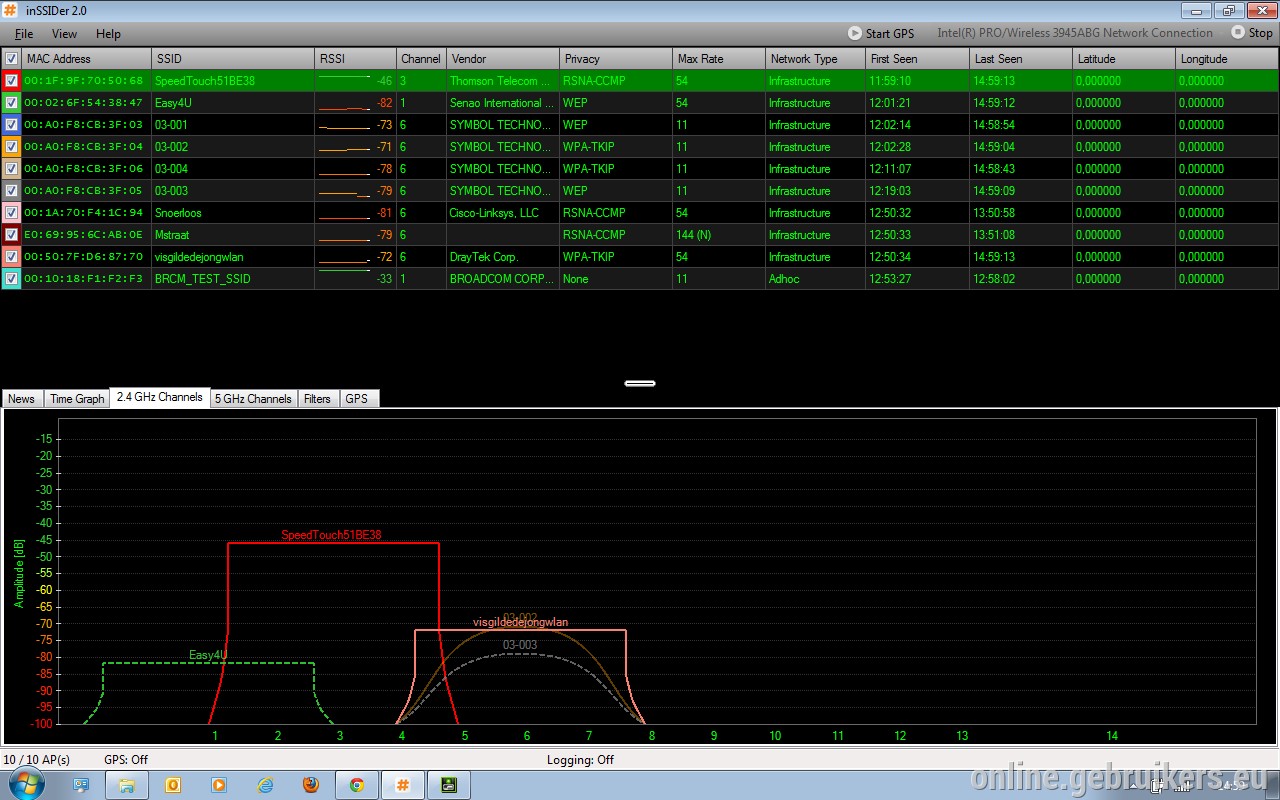Open the Intel PRO/Wireless adapter selector
The height and width of the screenshot is (800, 1280).
(1075, 33)
